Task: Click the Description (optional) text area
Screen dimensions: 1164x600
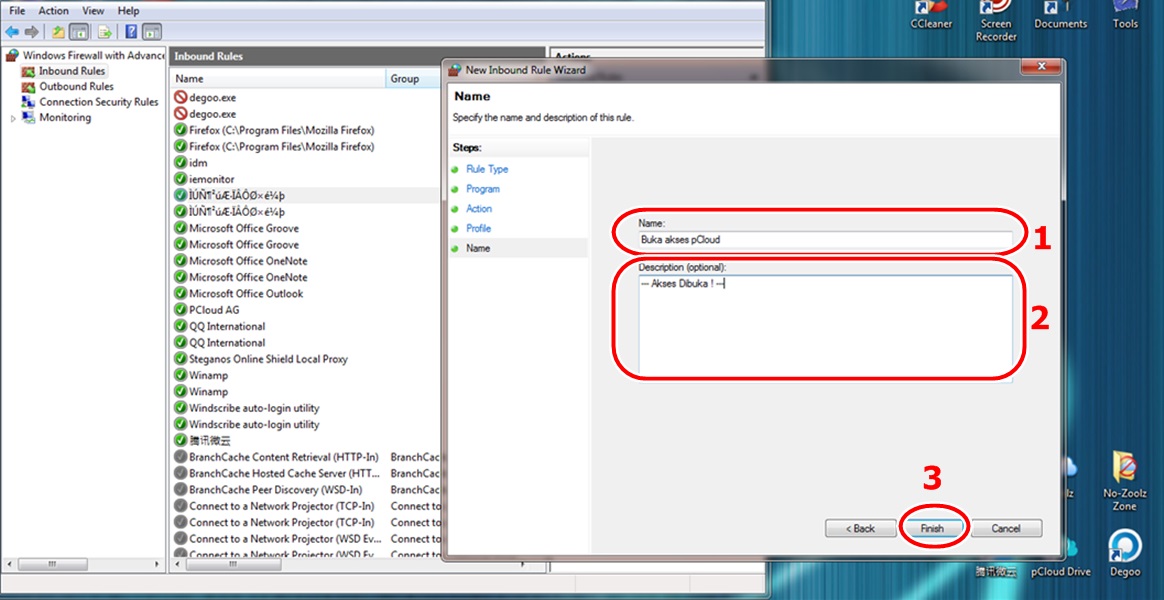Action: tap(825, 328)
